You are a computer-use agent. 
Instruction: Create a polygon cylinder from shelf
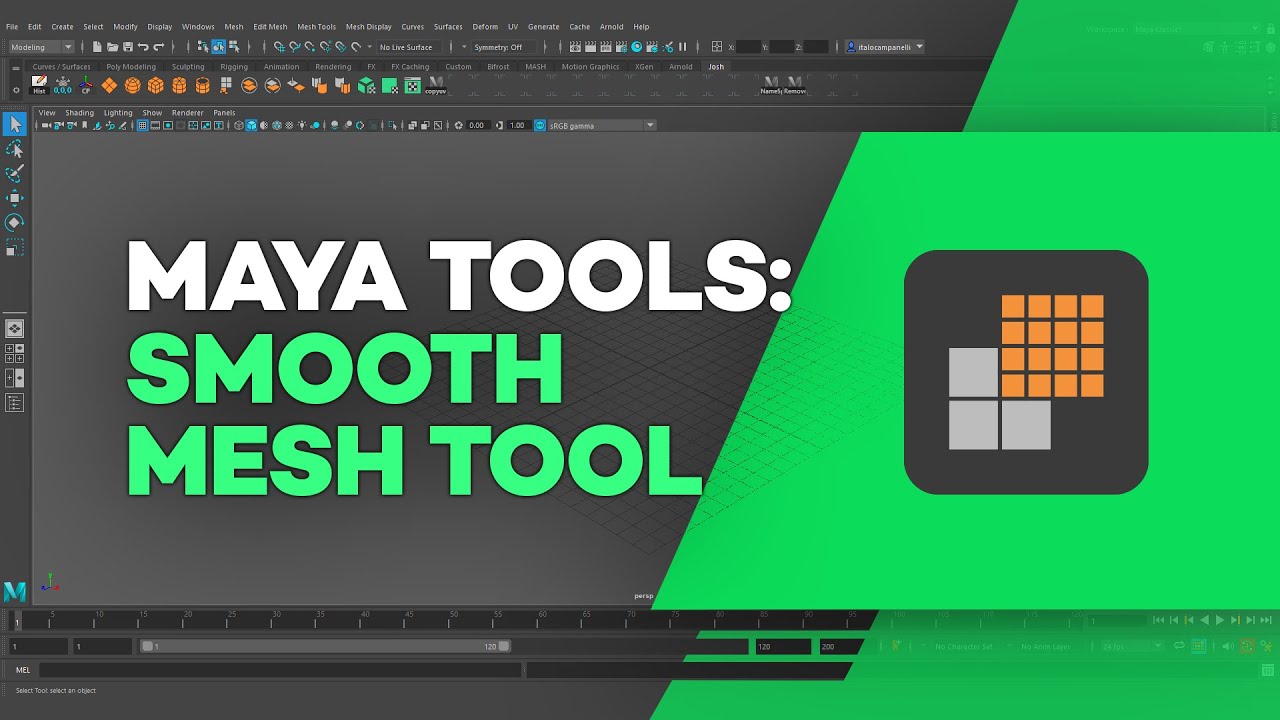179,86
